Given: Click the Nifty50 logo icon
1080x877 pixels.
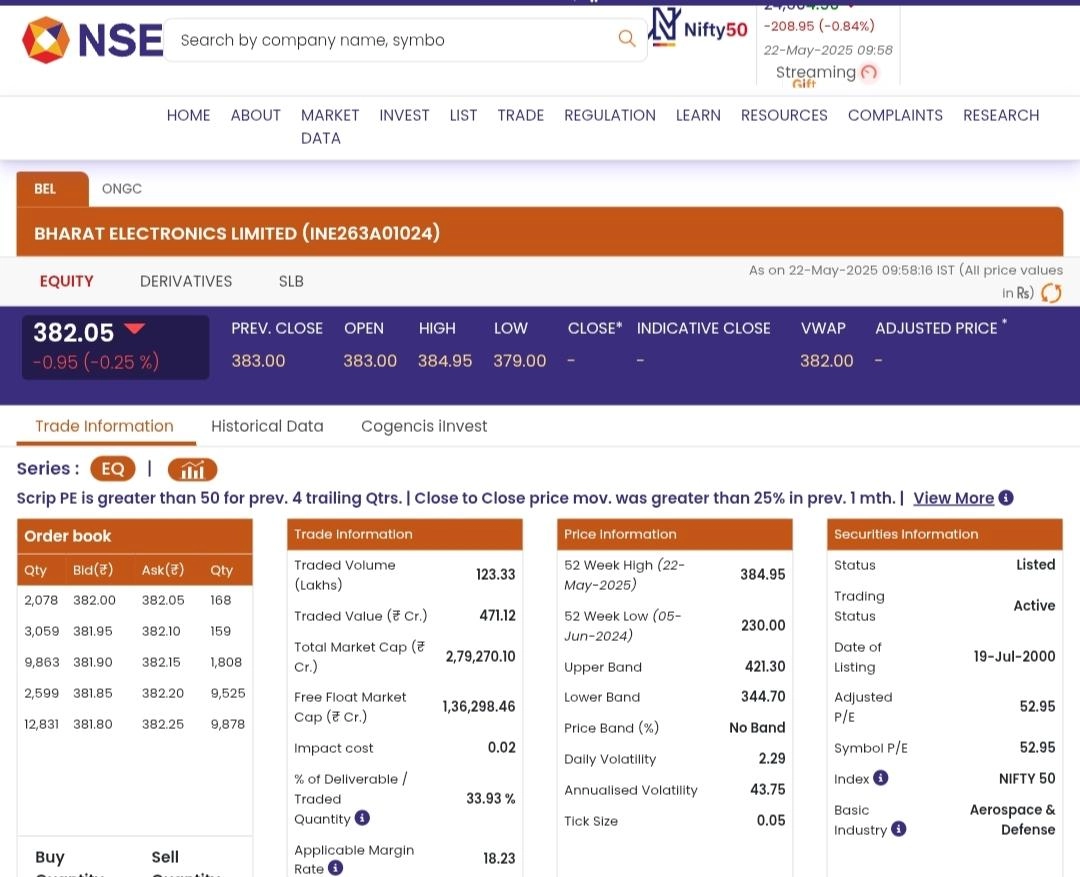Looking at the screenshot, I should click(x=665, y=27).
